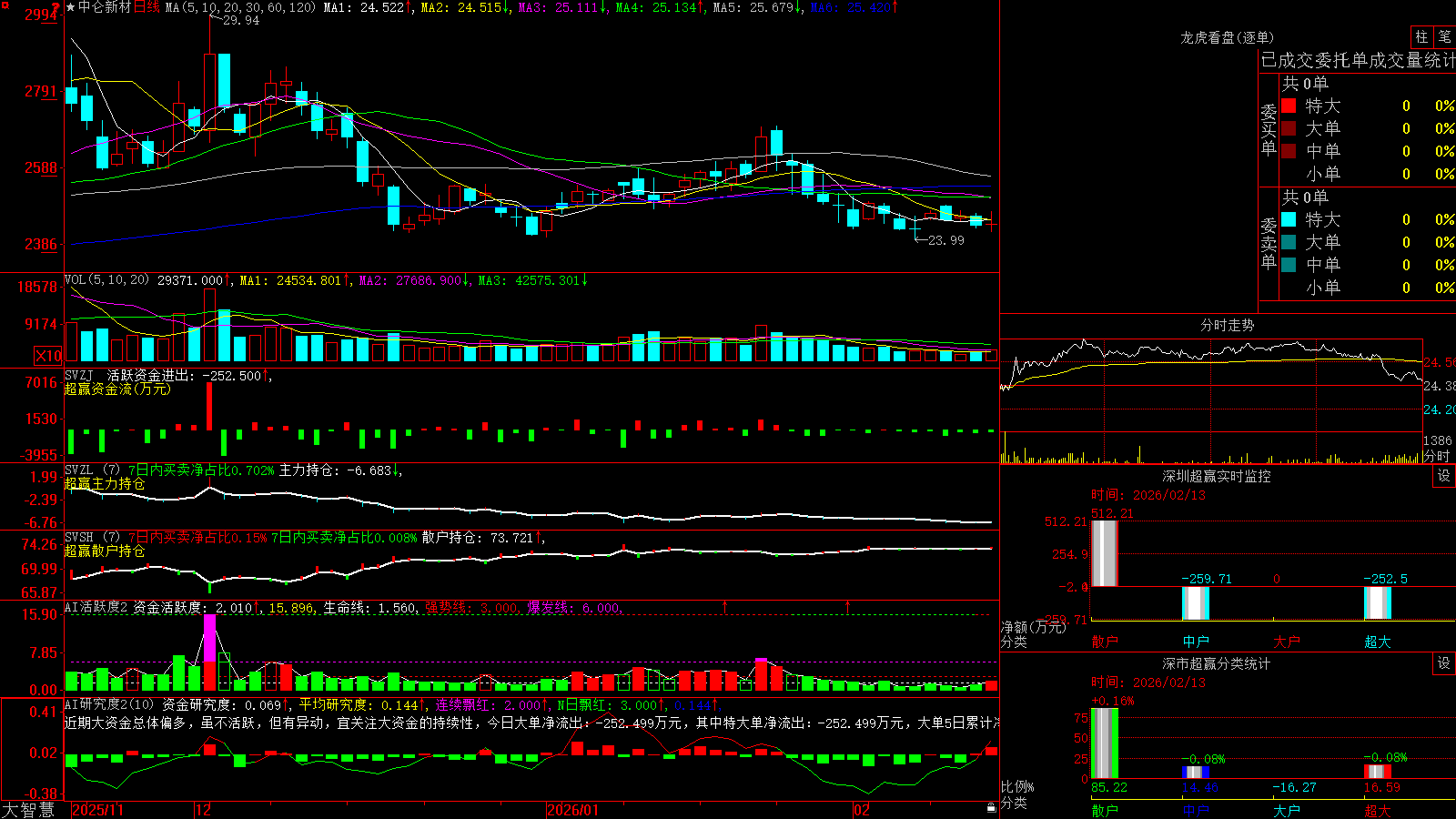The height and width of the screenshot is (819, 1456).
Task: Click the 超赢散户持仓 label
Action: 105,551
